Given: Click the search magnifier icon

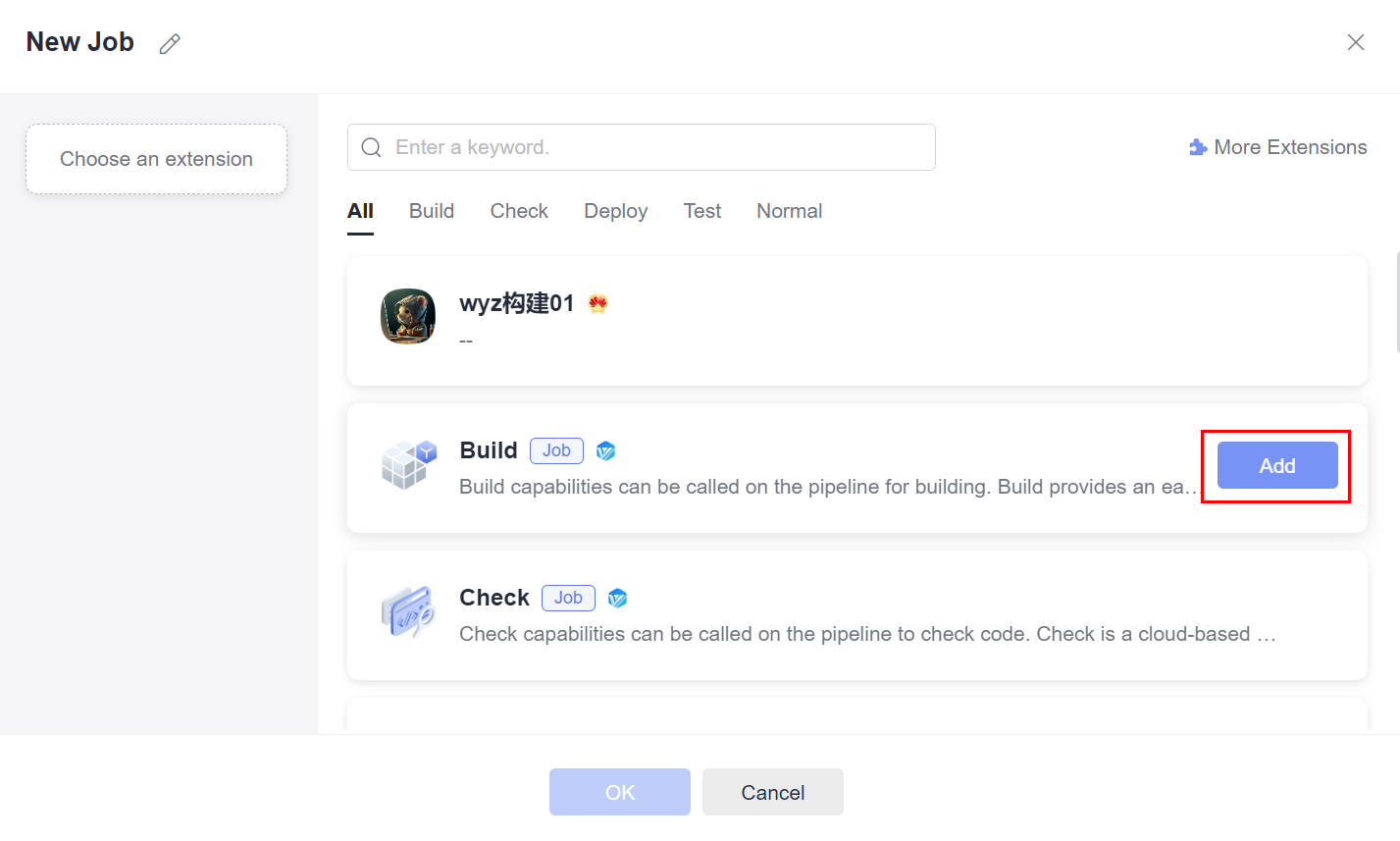Looking at the screenshot, I should (371, 147).
